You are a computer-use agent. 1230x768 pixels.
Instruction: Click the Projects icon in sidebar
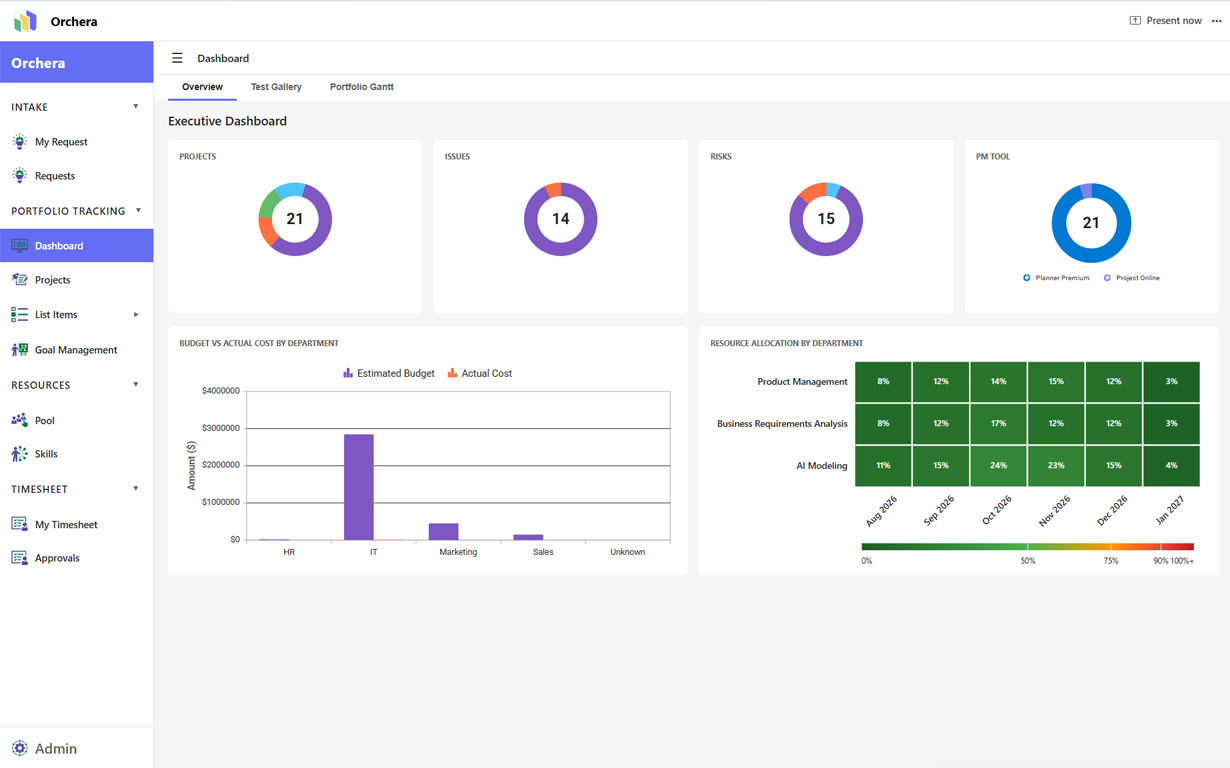click(19, 280)
